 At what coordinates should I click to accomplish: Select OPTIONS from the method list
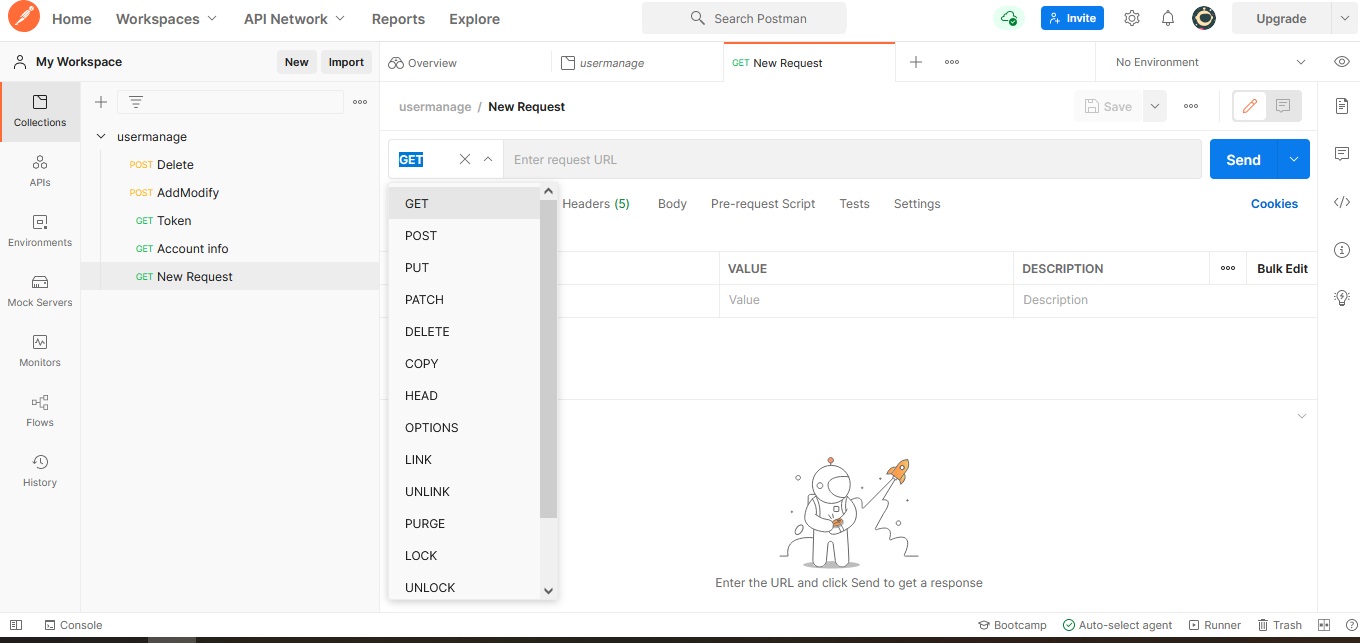click(465, 427)
